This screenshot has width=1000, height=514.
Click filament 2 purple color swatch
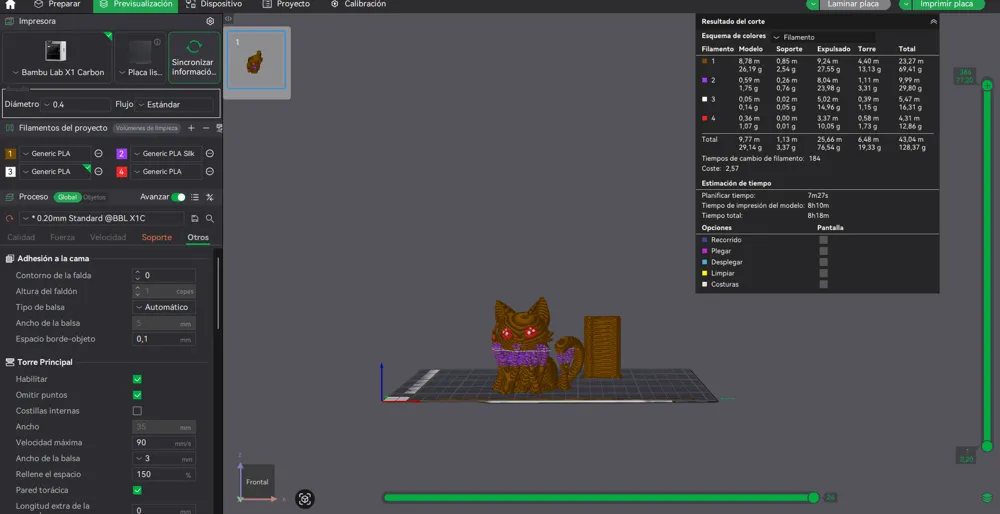click(x=121, y=154)
